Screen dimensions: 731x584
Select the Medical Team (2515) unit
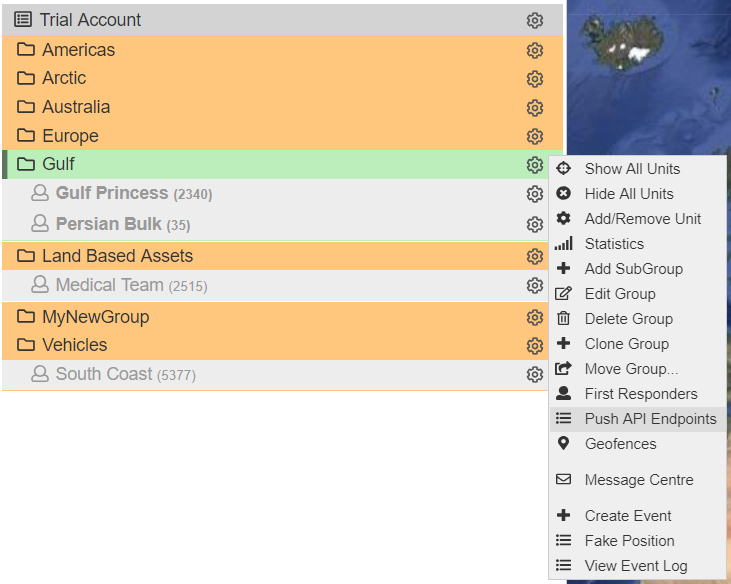point(131,285)
